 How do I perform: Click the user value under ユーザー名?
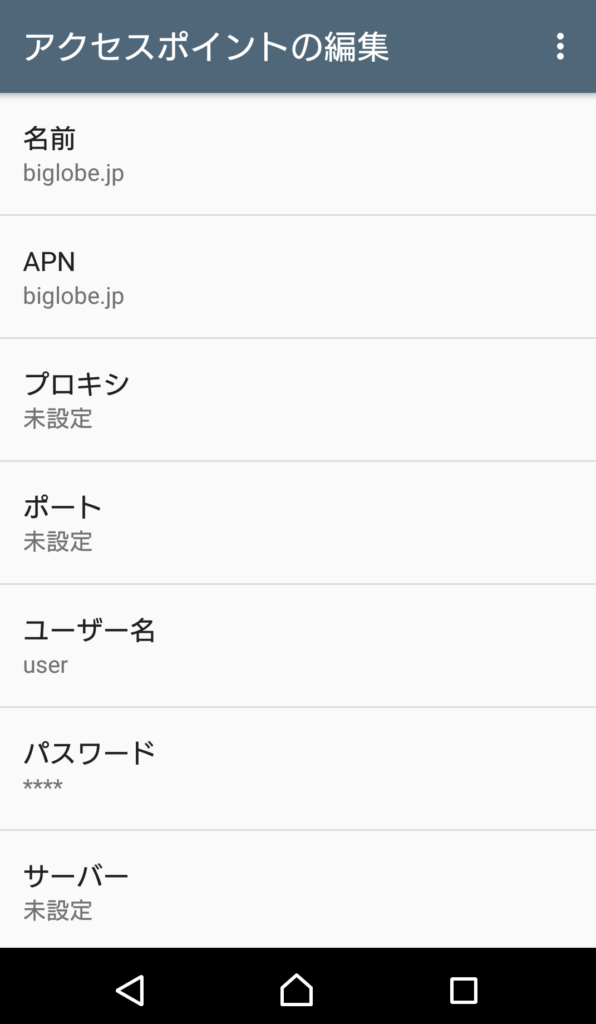[46, 665]
